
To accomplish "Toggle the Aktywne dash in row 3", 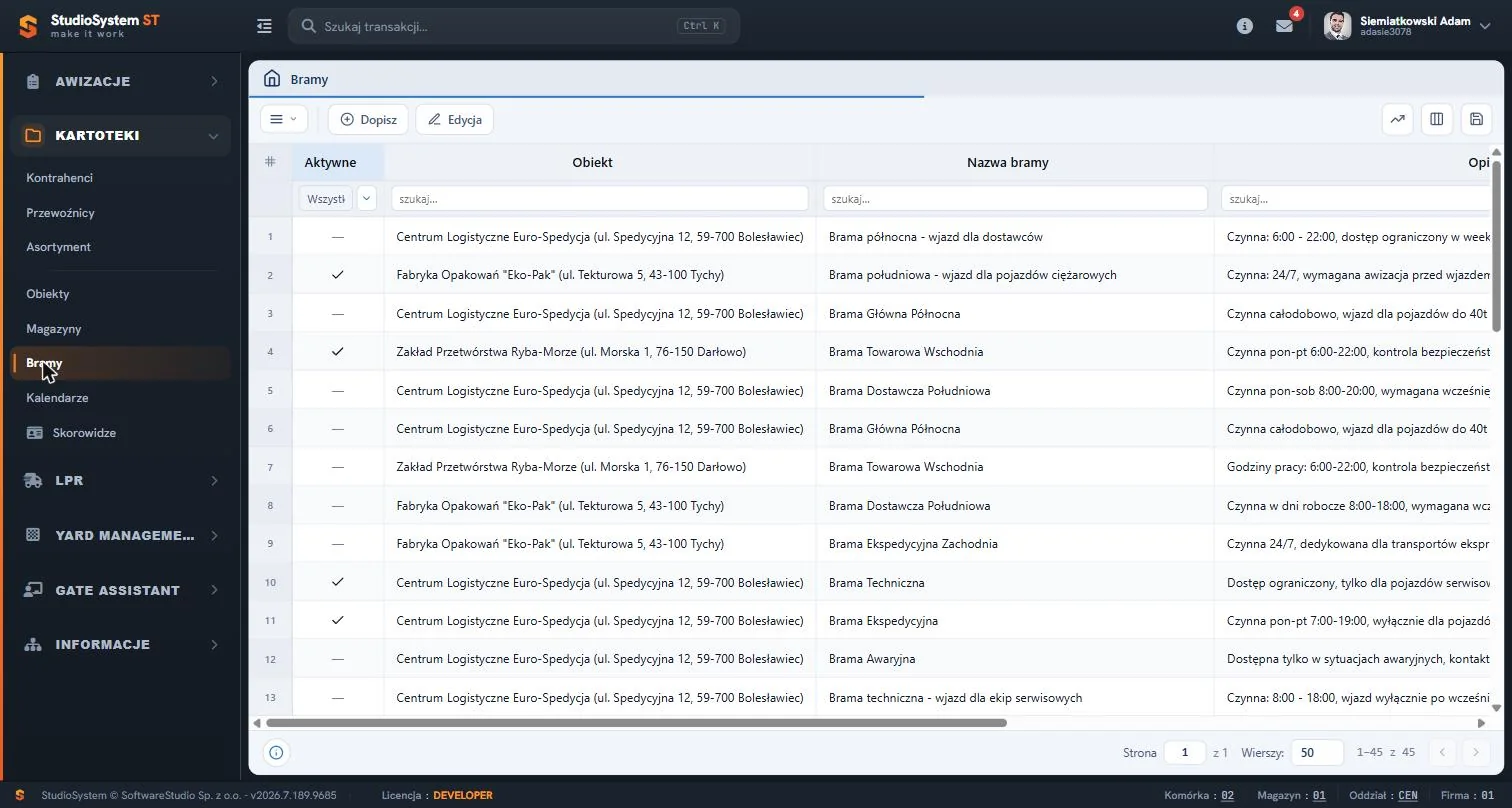I will 338,313.
